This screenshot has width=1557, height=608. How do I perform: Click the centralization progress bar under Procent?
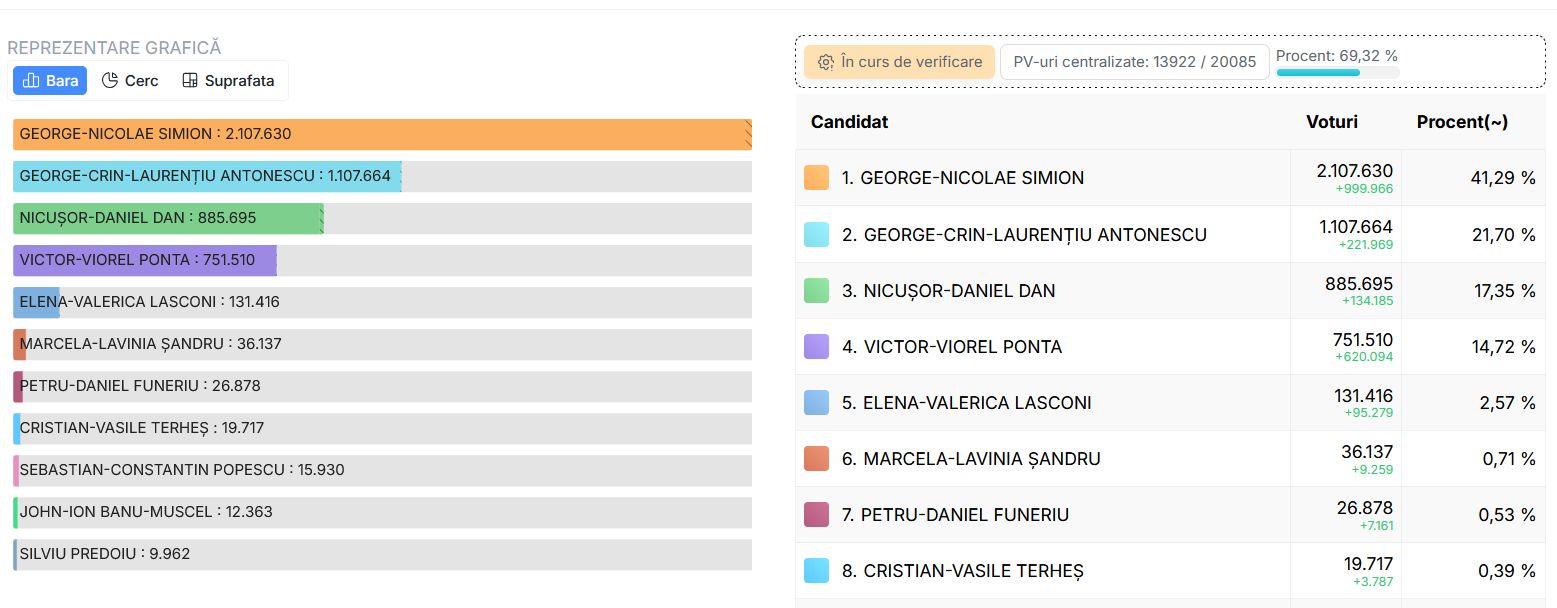(x=1338, y=72)
